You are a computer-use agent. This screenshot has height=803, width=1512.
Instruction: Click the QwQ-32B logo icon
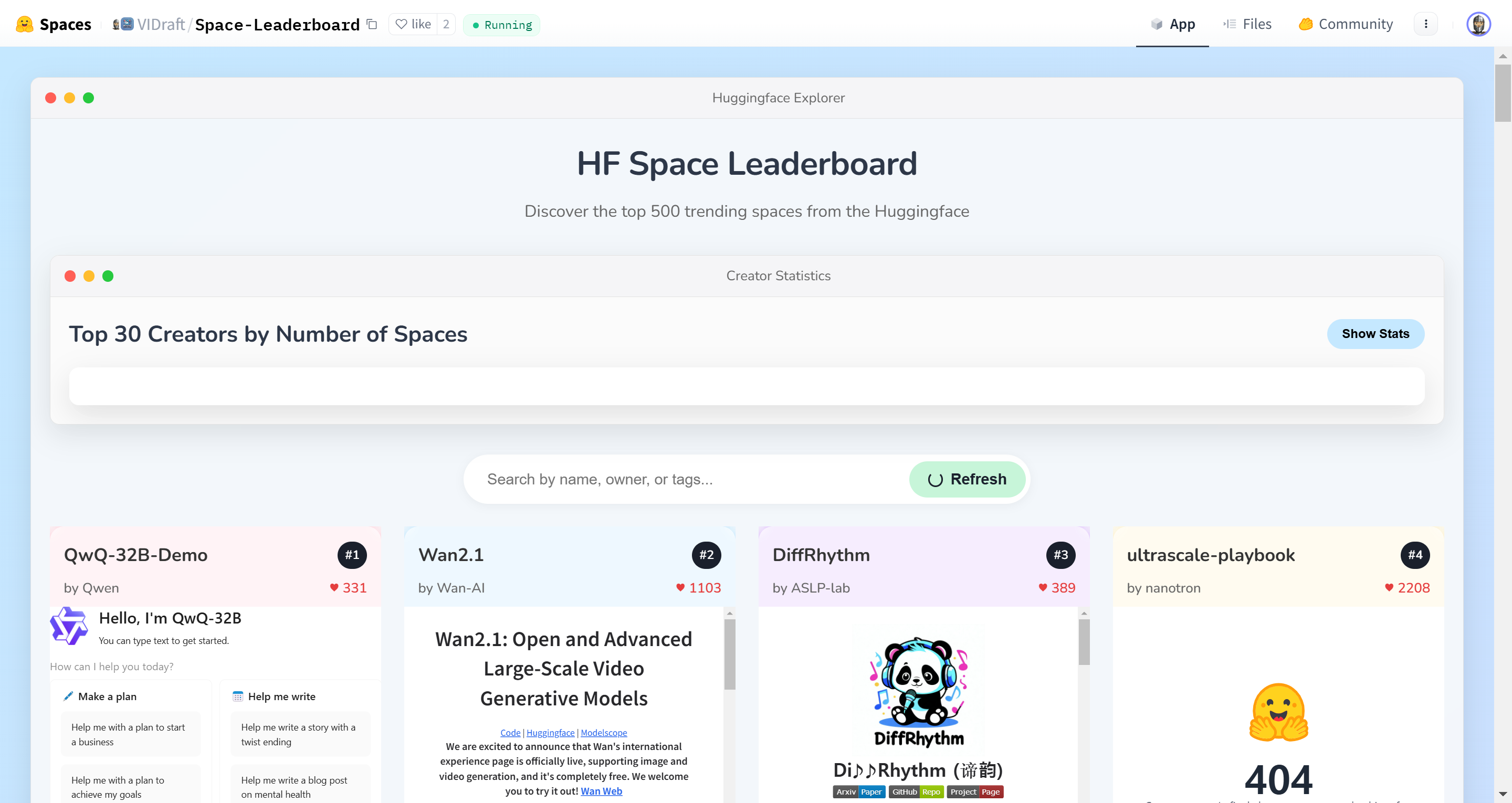69,626
